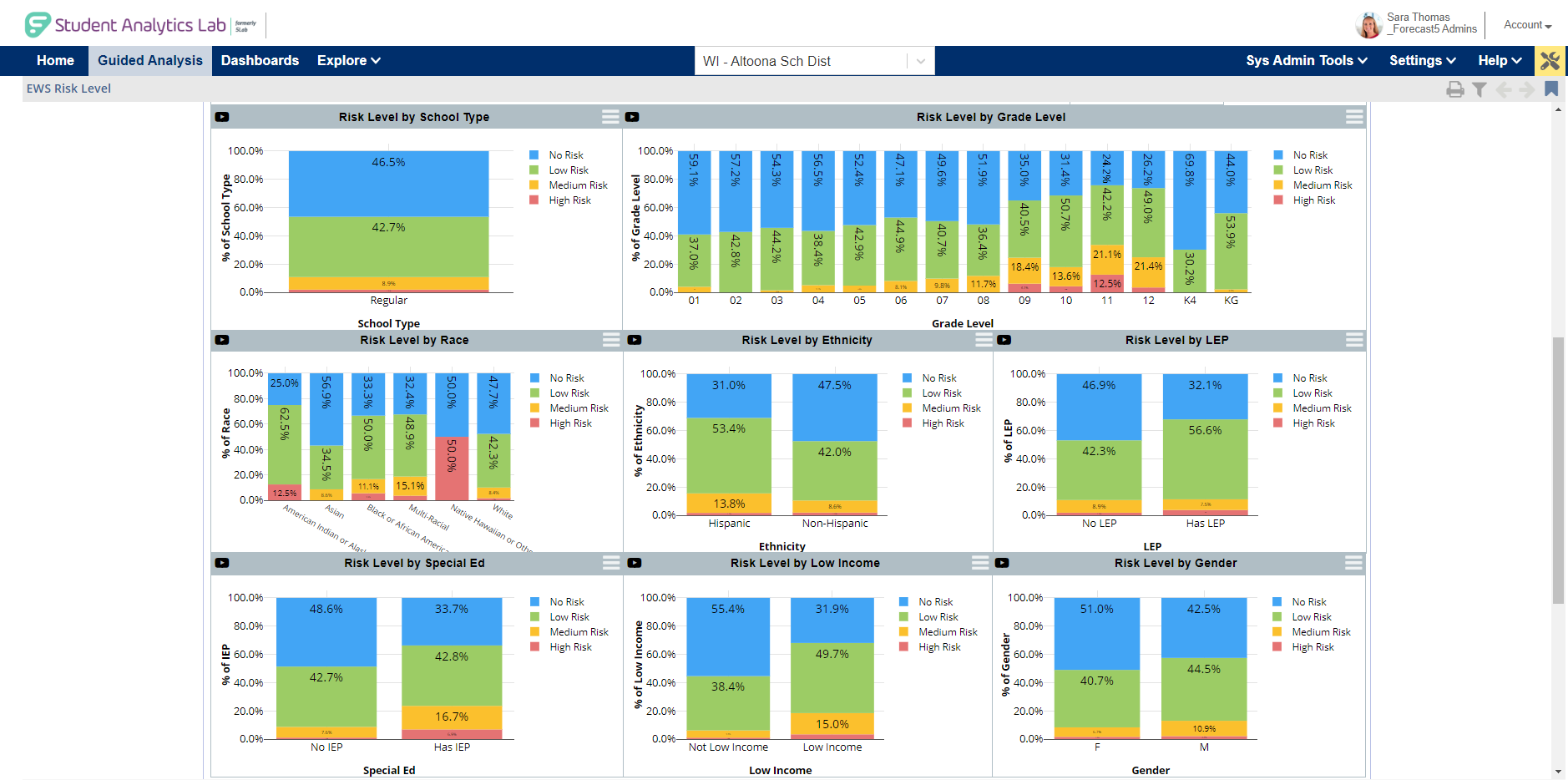Go forward with the right arrow icon

(1527, 89)
